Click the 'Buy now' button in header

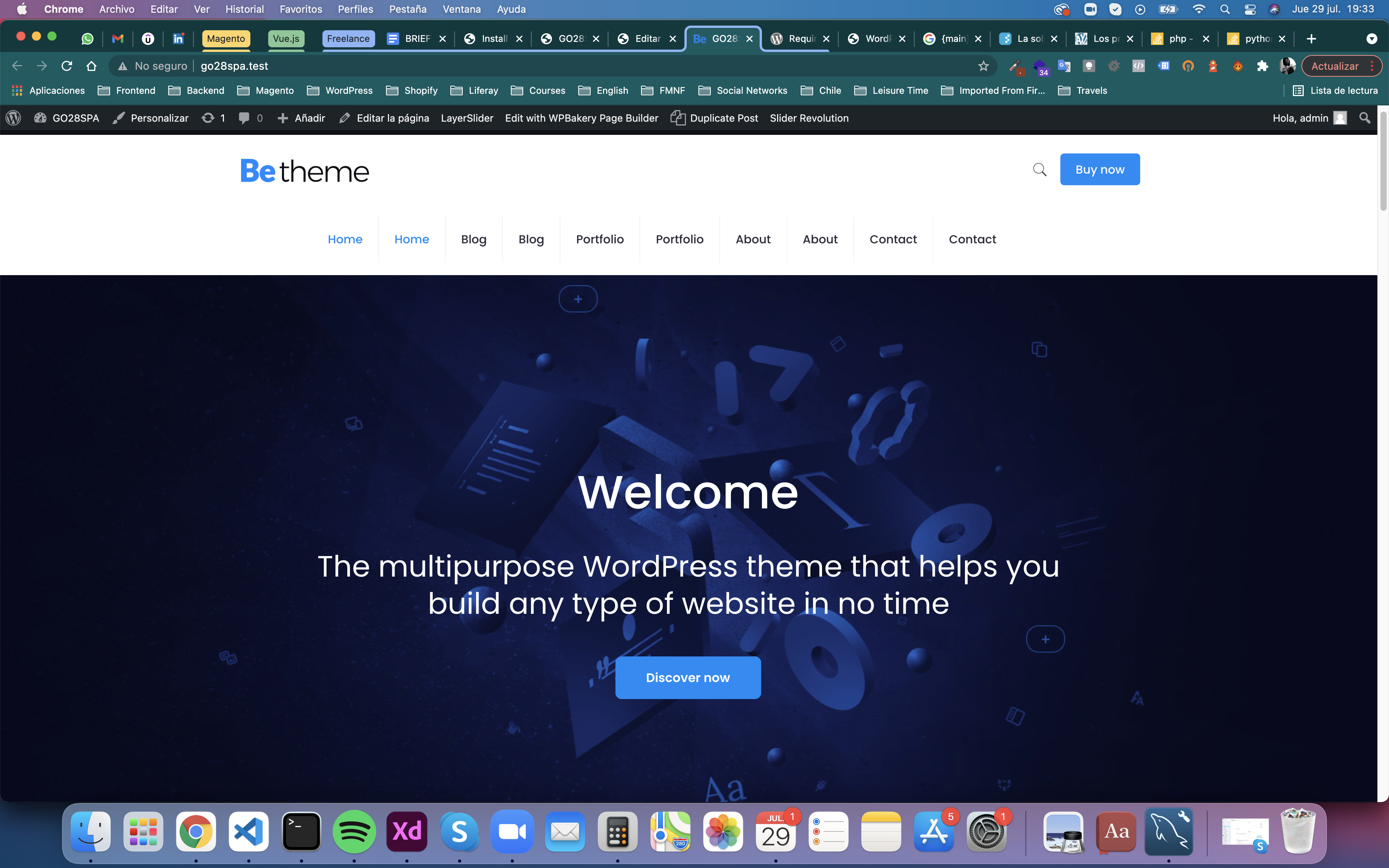pyautogui.click(x=1100, y=169)
